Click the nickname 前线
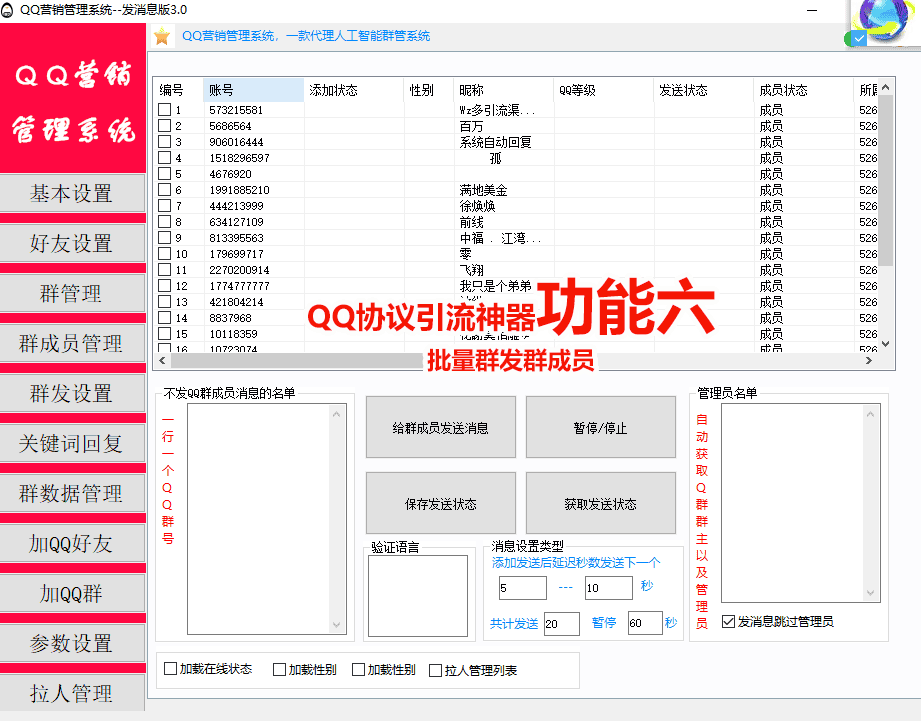The image size is (921, 721). tap(471, 222)
